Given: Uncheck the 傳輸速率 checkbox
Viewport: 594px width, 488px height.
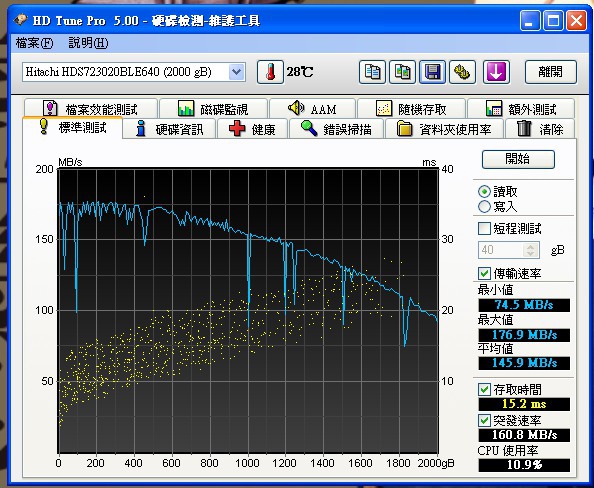Looking at the screenshot, I should point(484,273).
